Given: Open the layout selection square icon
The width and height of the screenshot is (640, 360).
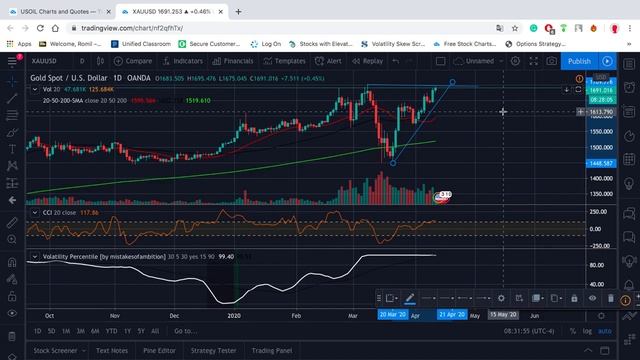Looking at the screenshot, I should click(x=440, y=61).
